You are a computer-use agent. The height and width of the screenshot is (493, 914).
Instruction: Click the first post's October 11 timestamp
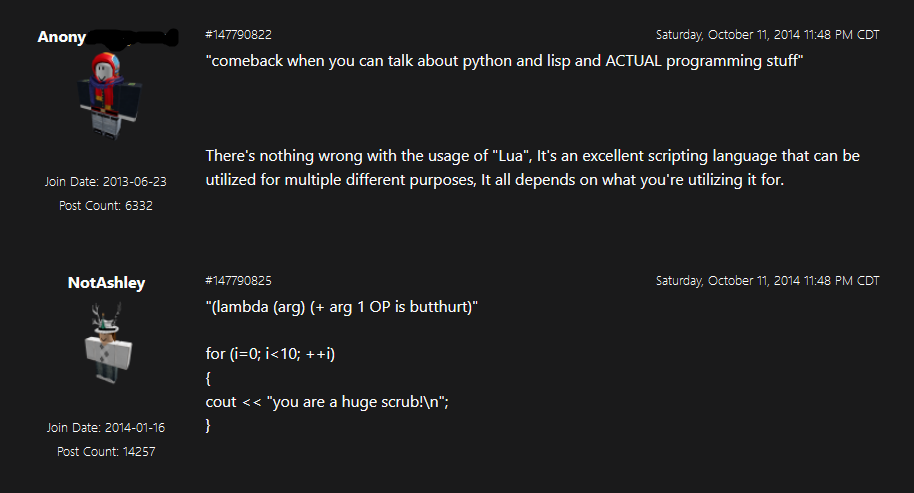(767, 34)
